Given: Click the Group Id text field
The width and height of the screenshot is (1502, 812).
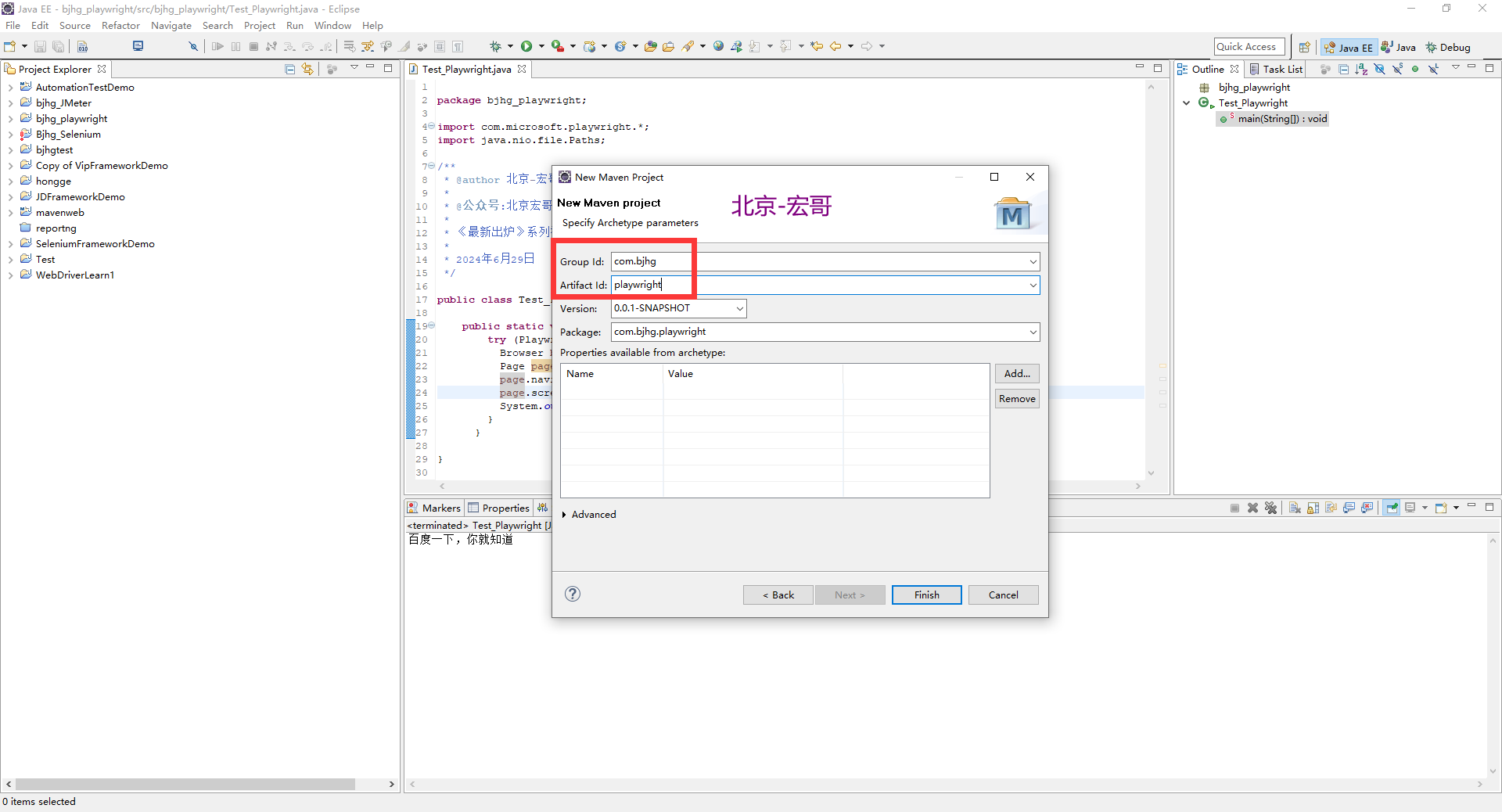Looking at the screenshot, I should pyautogui.click(x=825, y=262).
